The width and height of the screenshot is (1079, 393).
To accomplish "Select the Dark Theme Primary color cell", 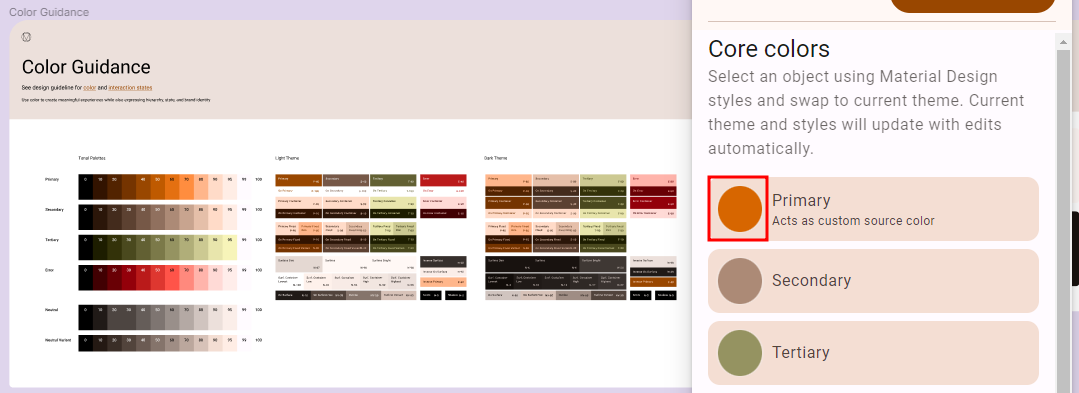I will (509, 180).
